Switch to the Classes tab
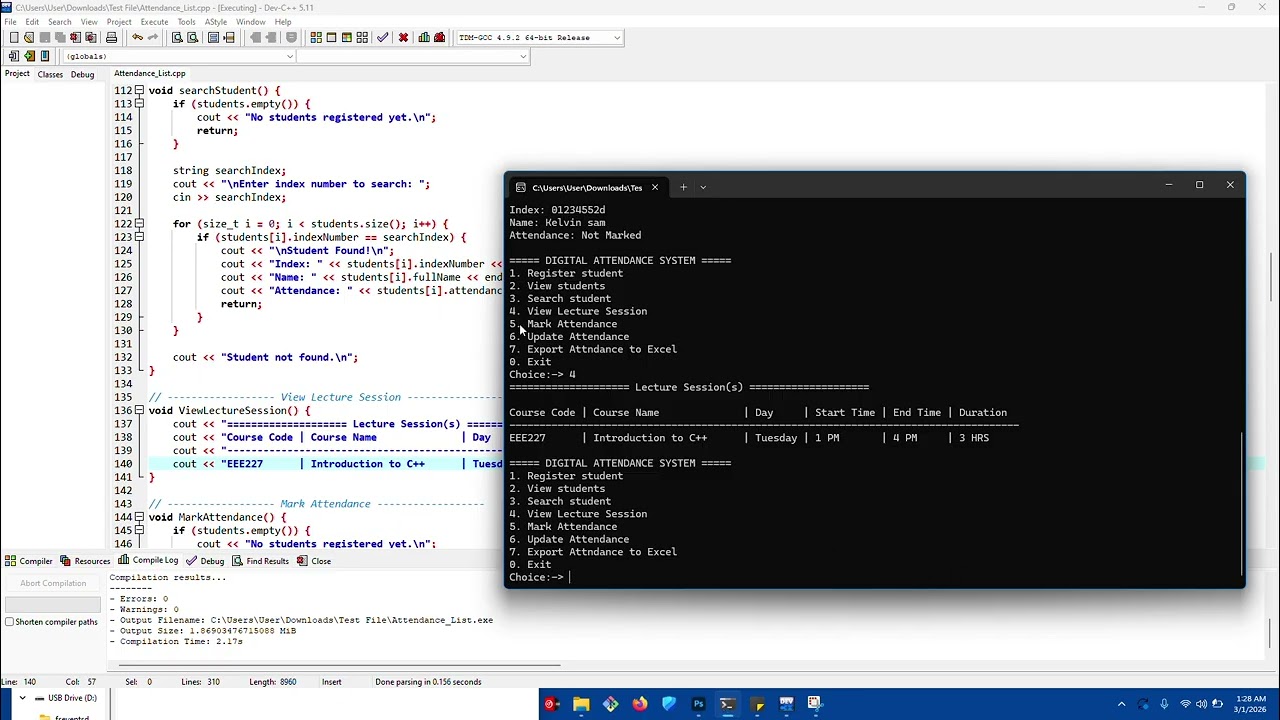 tap(50, 74)
